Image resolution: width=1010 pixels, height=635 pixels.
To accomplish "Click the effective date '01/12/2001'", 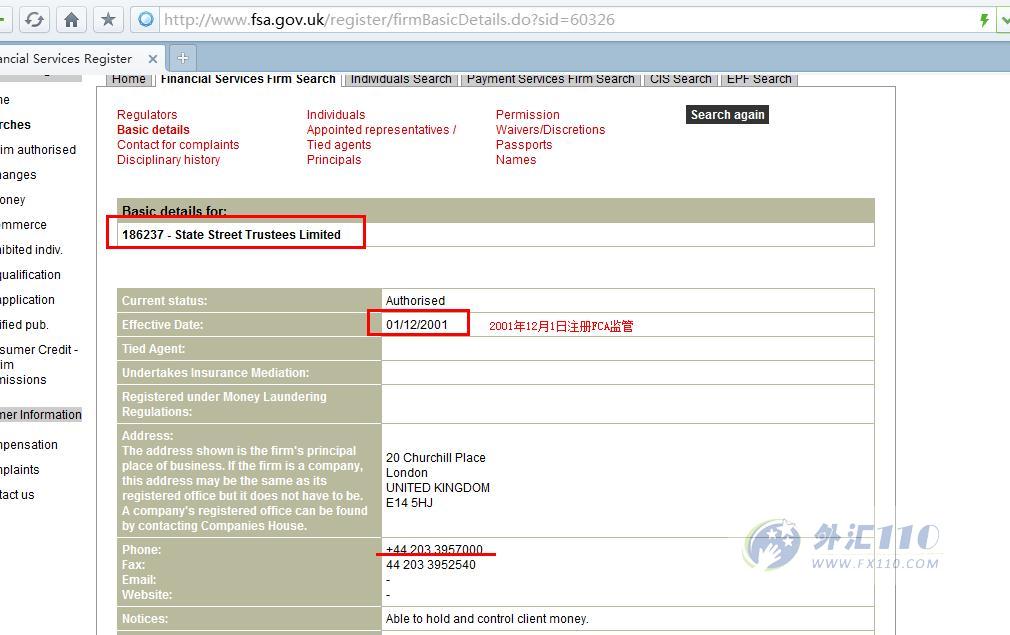I will point(416,325).
